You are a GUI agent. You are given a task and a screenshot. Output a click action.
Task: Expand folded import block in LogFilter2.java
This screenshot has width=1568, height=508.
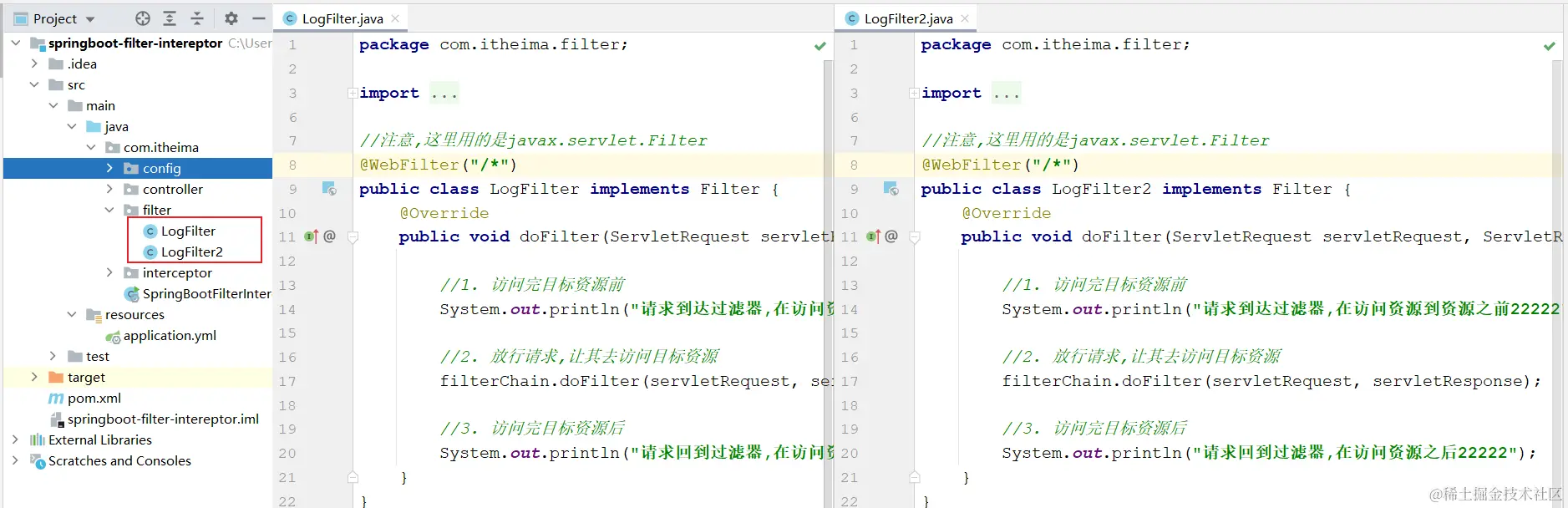(914, 93)
